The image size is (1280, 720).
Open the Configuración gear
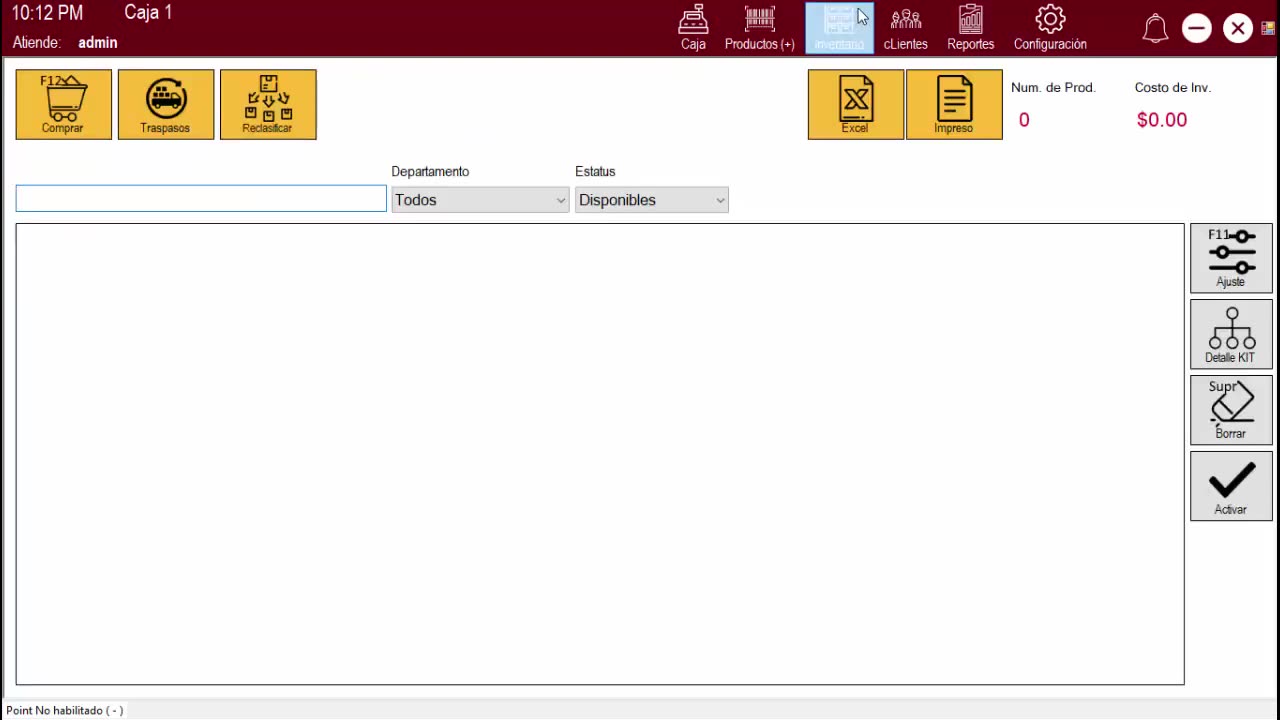[x=1050, y=28]
